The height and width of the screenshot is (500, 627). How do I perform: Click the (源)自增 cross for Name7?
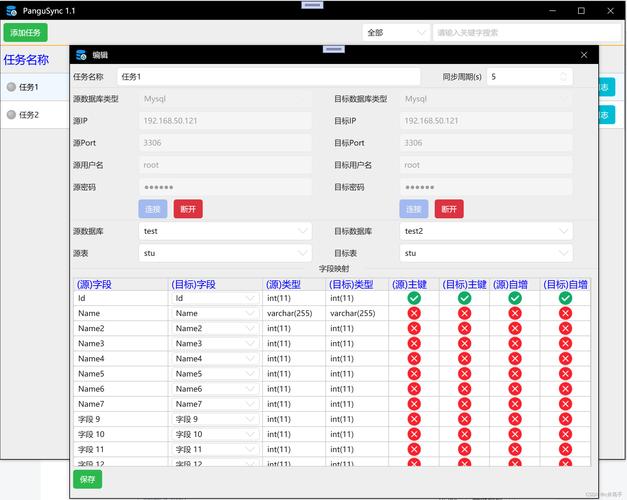click(515, 404)
